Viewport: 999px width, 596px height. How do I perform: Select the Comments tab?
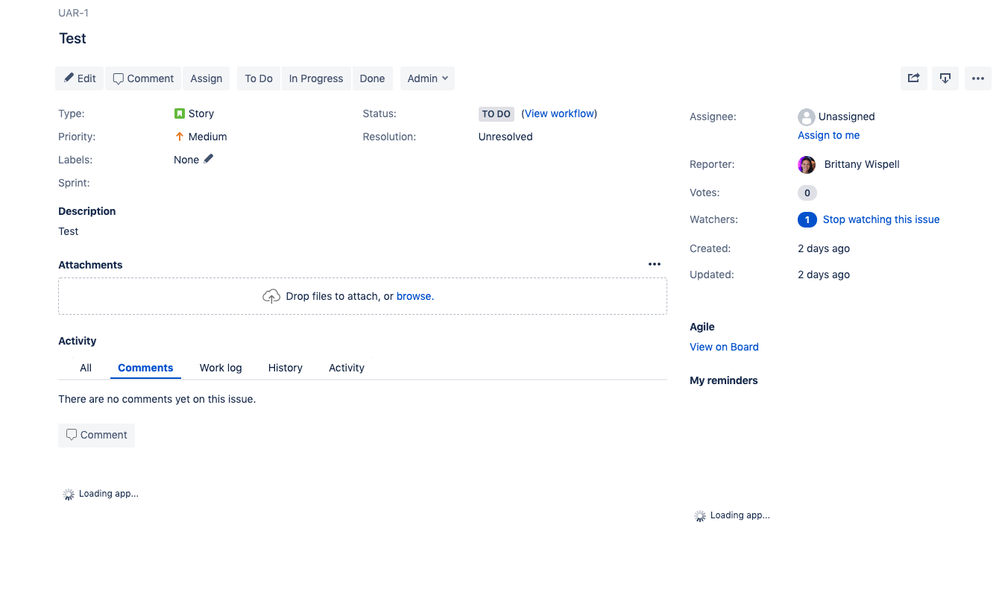coord(145,368)
